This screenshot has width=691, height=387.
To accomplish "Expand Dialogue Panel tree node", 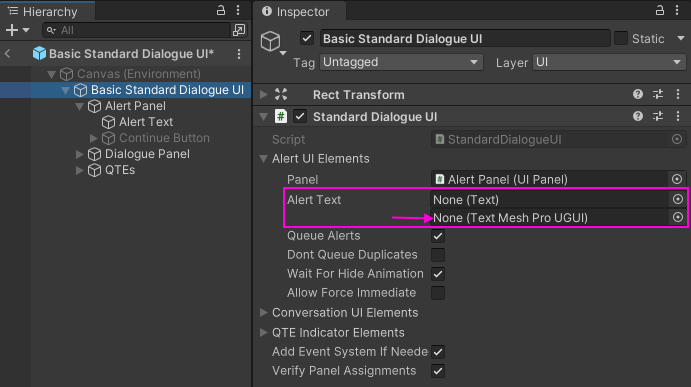I will point(79,154).
